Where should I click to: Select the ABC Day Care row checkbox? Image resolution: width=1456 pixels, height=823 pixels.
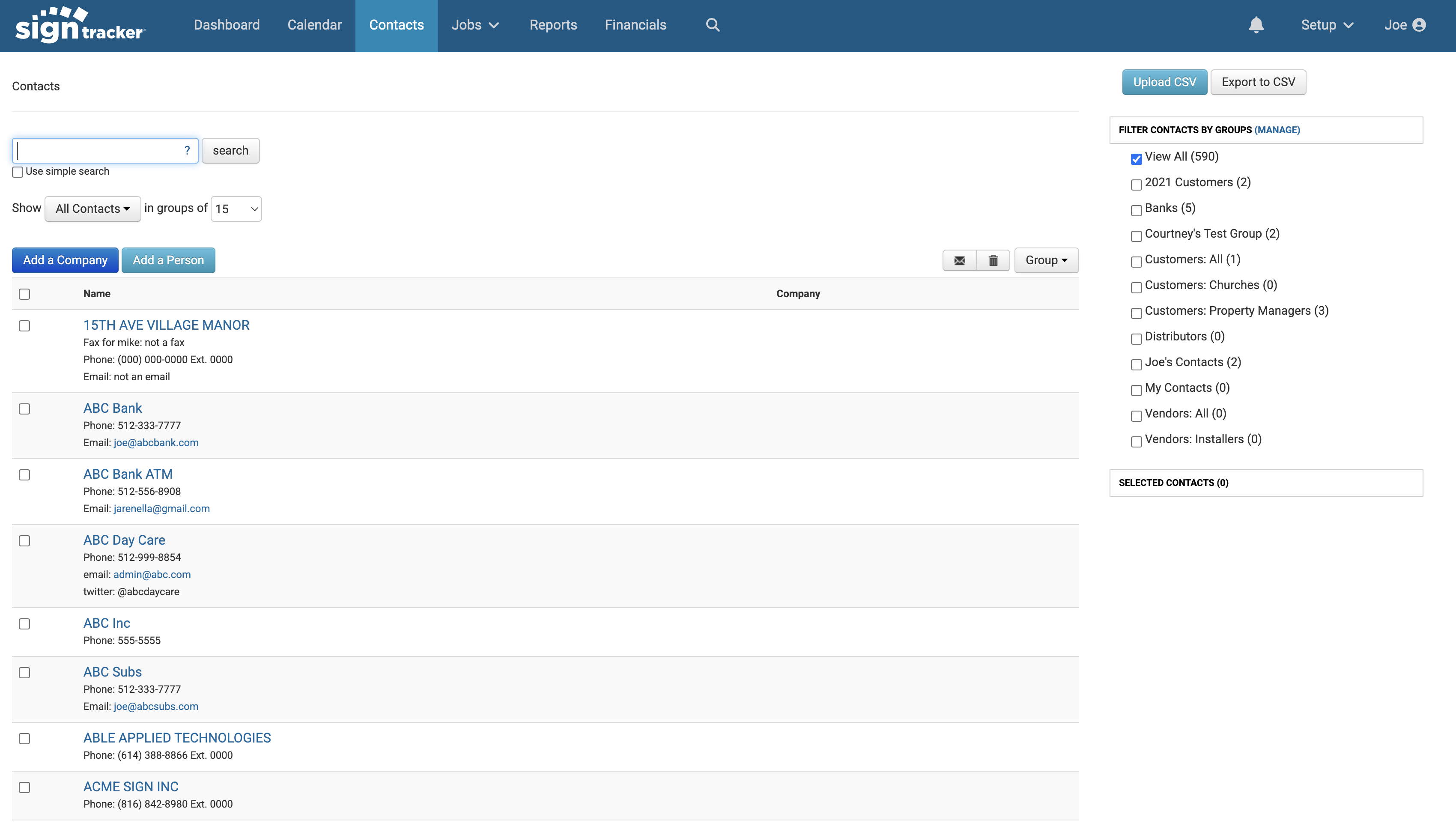pos(24,541)
